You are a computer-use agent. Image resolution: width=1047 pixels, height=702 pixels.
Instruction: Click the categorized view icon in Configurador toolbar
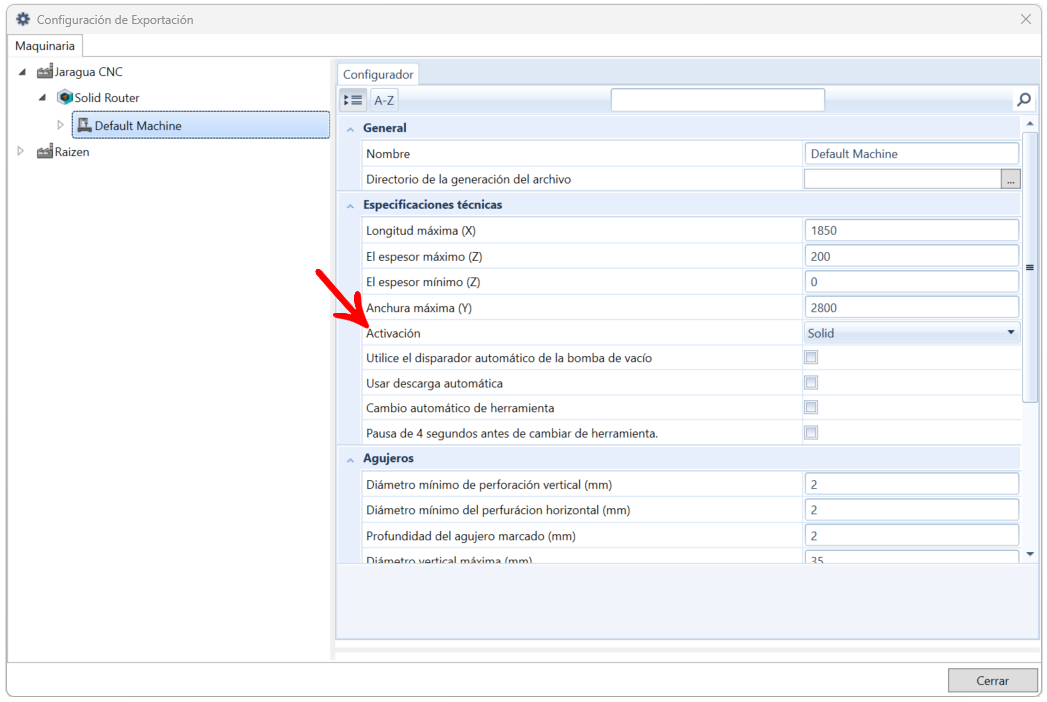(x=353, y=100)
